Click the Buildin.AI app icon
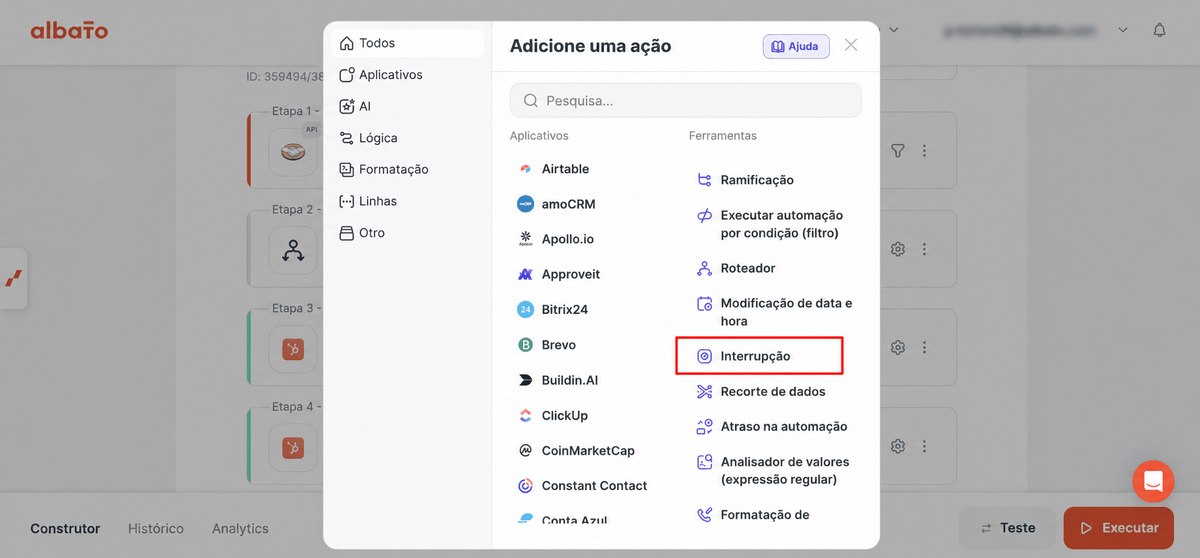The width and height of the screenshot is (1200, 558). click(525, 380)
